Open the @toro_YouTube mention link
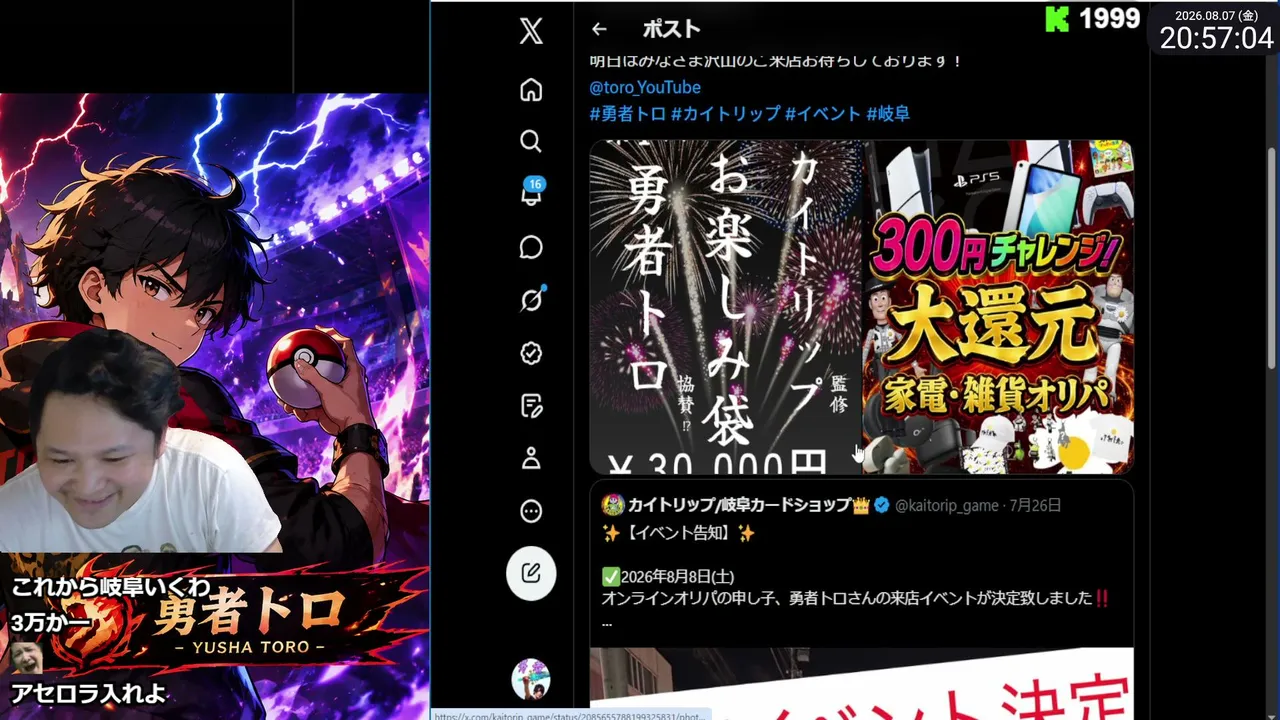This screenshot has height=720, width=1280. (x=645, y=88)
